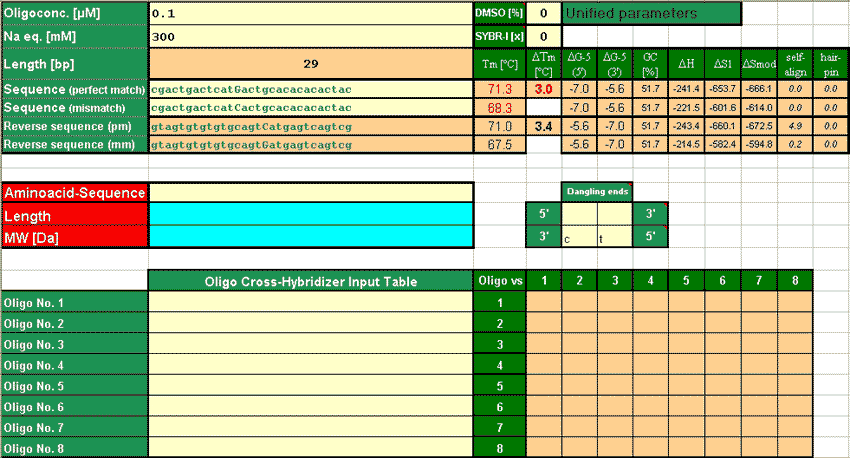Select the SYBR-I [x] value cell
The height and width of the screenshot is (458, 850).
[x=543, y=36]
